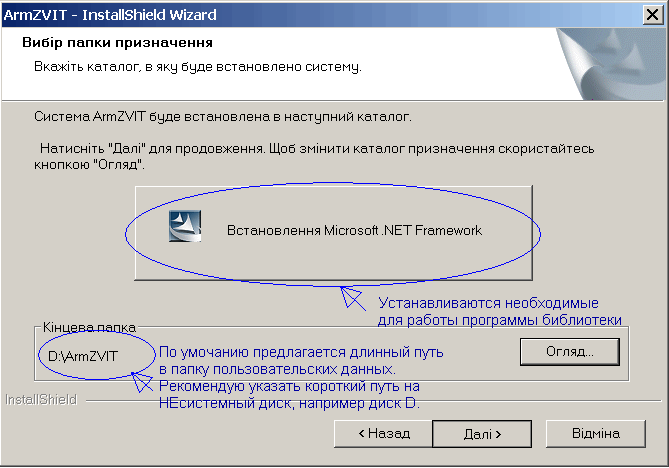Click the blue note recommending диск D
Viewport: 669px width, 468px height.
301,378
